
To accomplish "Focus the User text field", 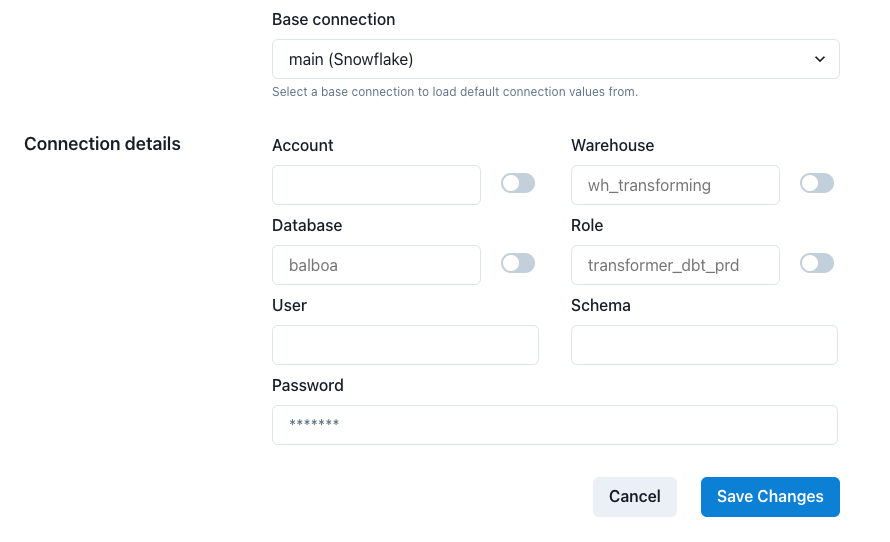I will (x=405, y=345).
